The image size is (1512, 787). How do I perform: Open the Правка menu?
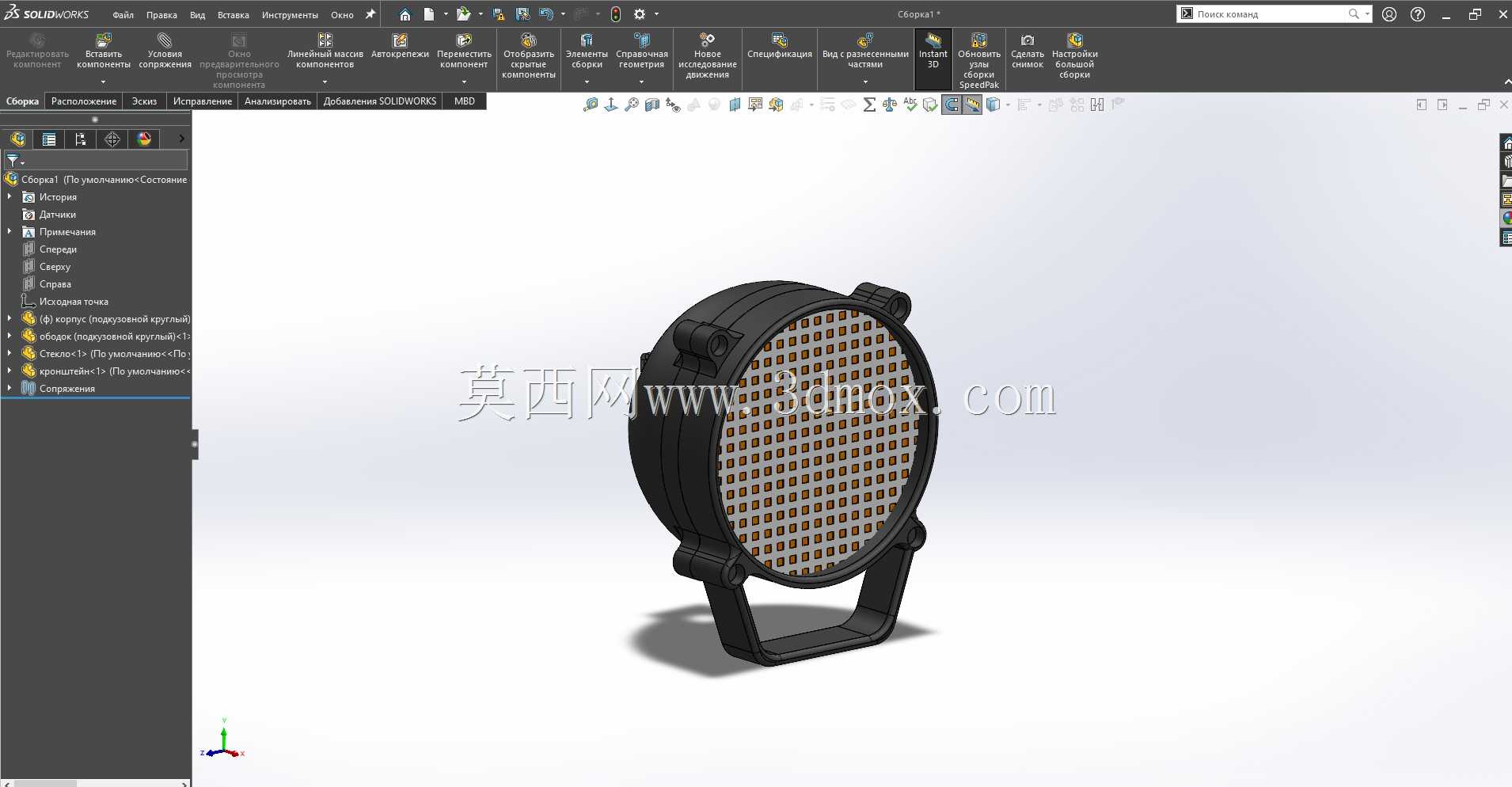point(161,15)
